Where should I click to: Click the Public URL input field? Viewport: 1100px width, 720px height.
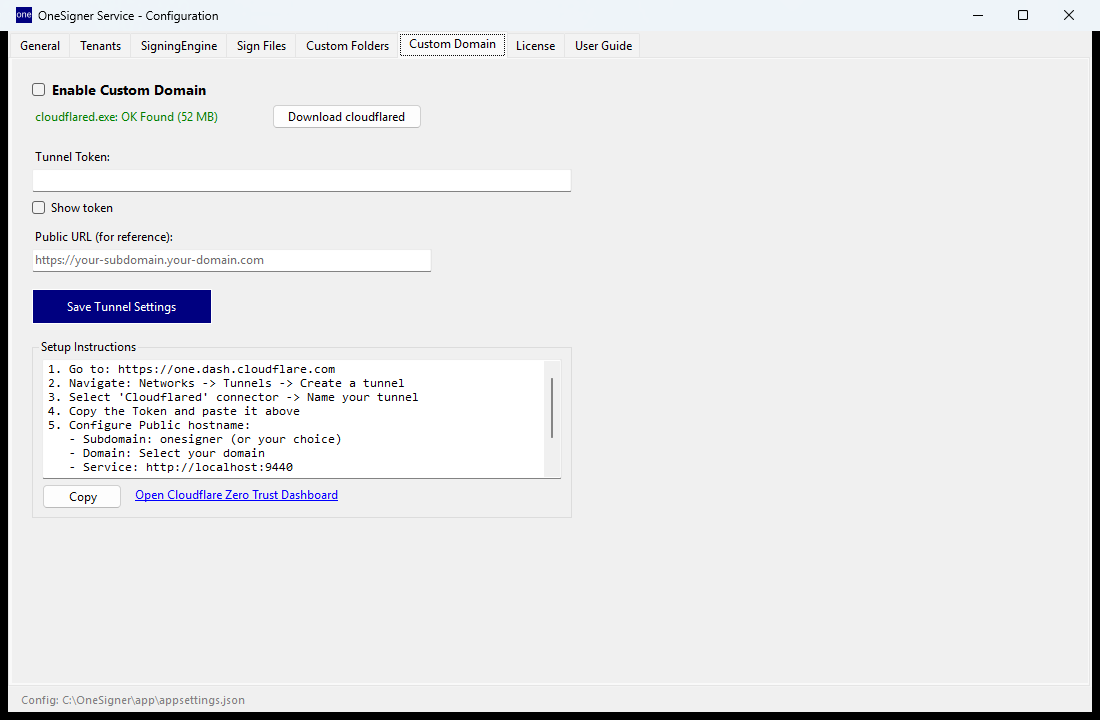point(232,260)
